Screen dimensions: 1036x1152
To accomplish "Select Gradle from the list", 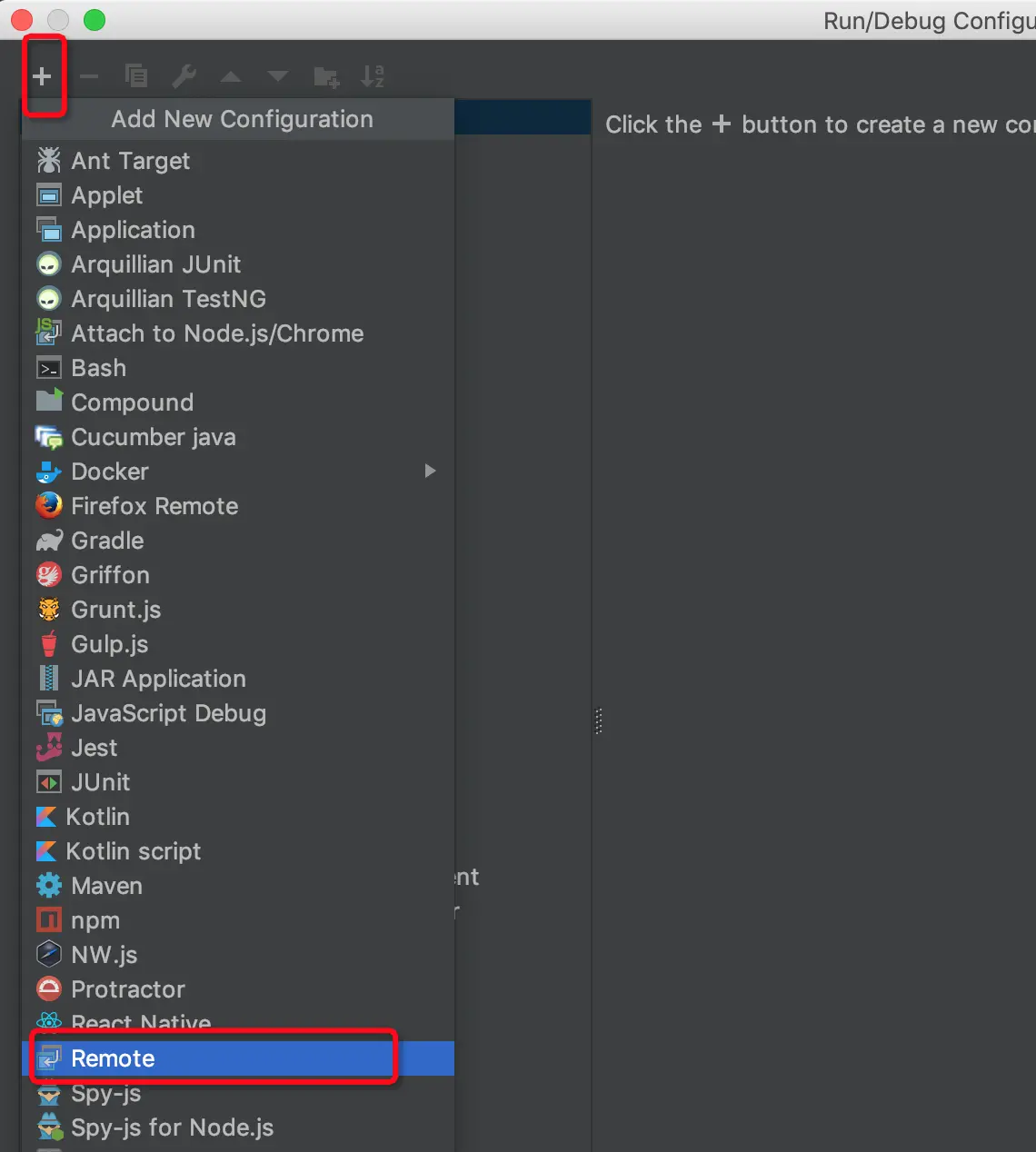I will 238,541.
